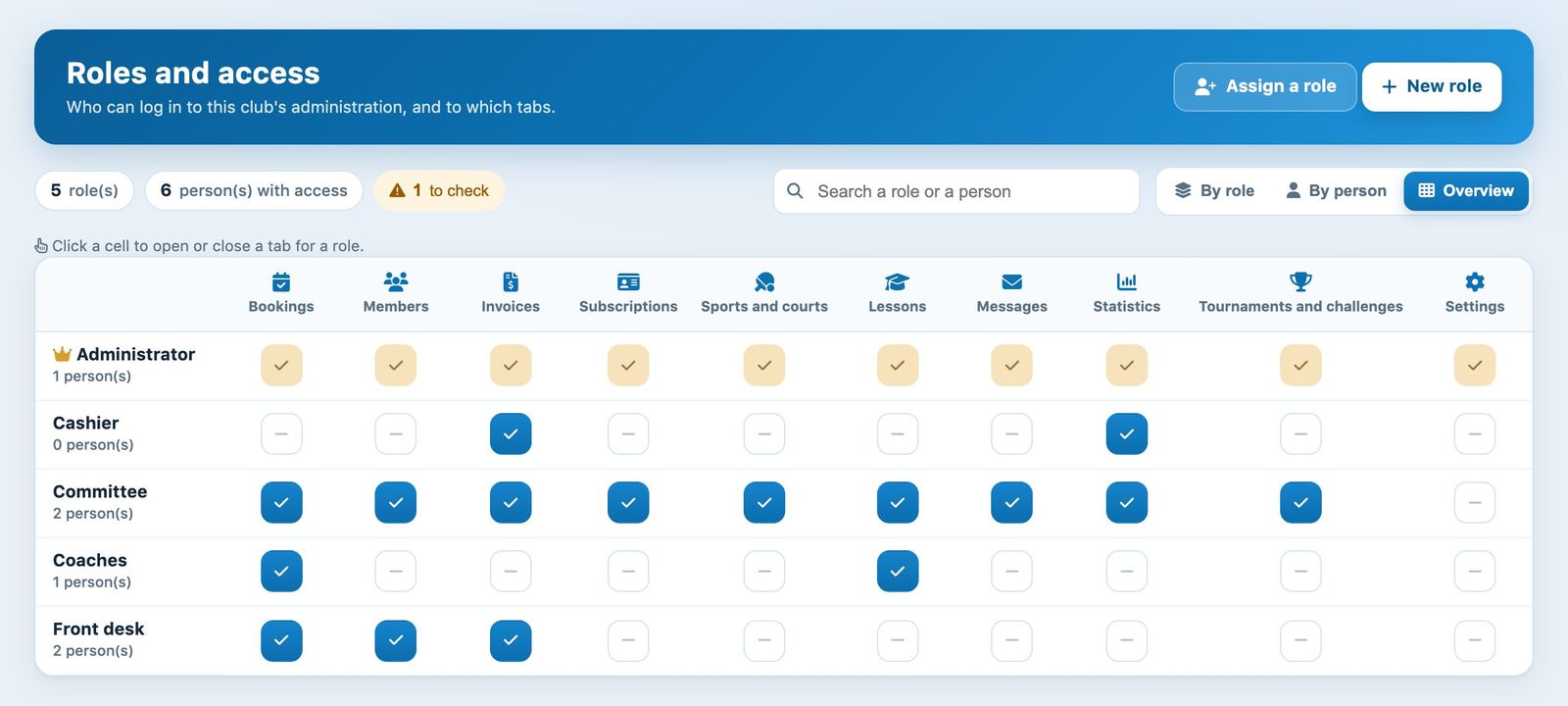Image resolution: width=1568 pixels, height=706 pixels.
Task: Click the Settings gear column icon
Action: 1475,282
